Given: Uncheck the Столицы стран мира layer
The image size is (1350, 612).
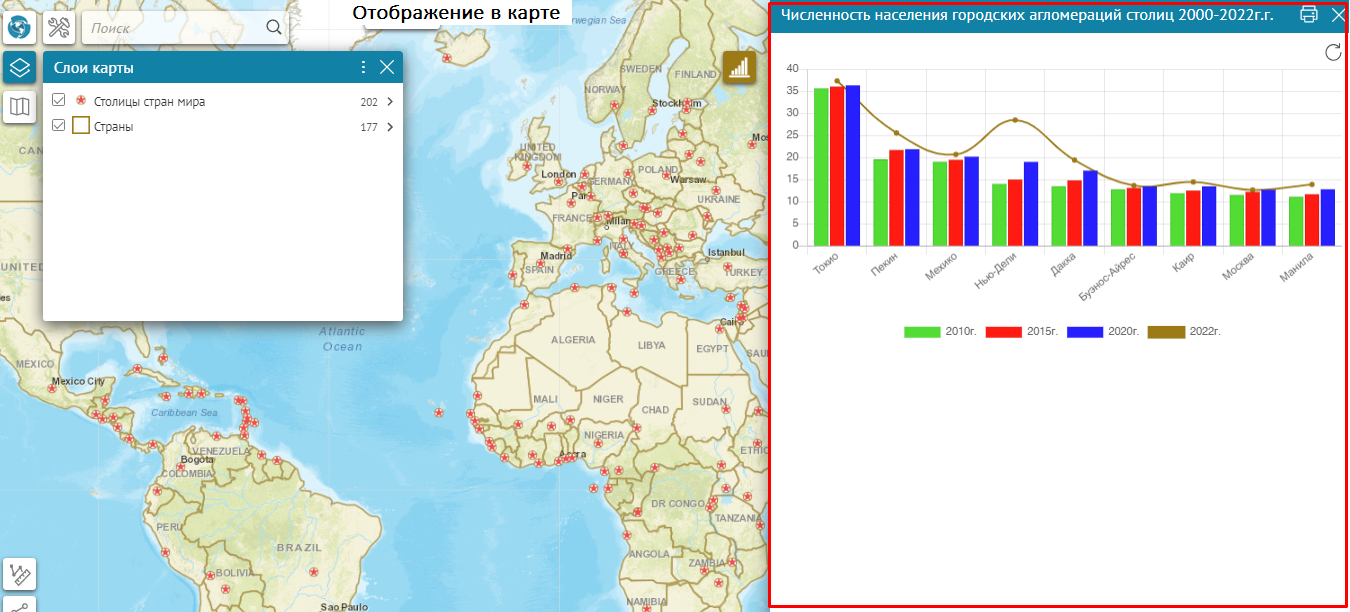Looking at the screenshot, I should (59, 101).
